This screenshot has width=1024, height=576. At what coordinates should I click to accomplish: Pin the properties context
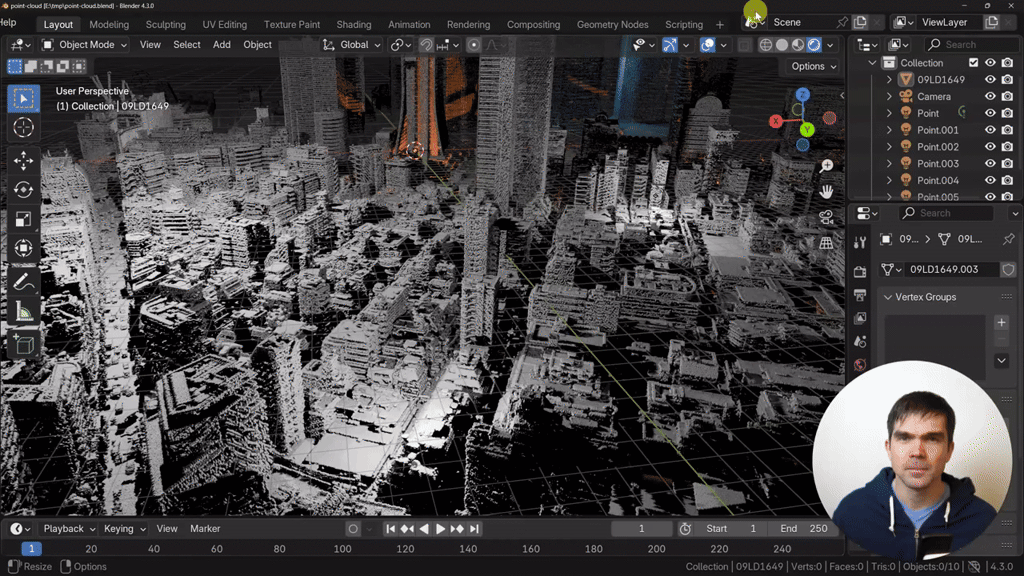1008,238
